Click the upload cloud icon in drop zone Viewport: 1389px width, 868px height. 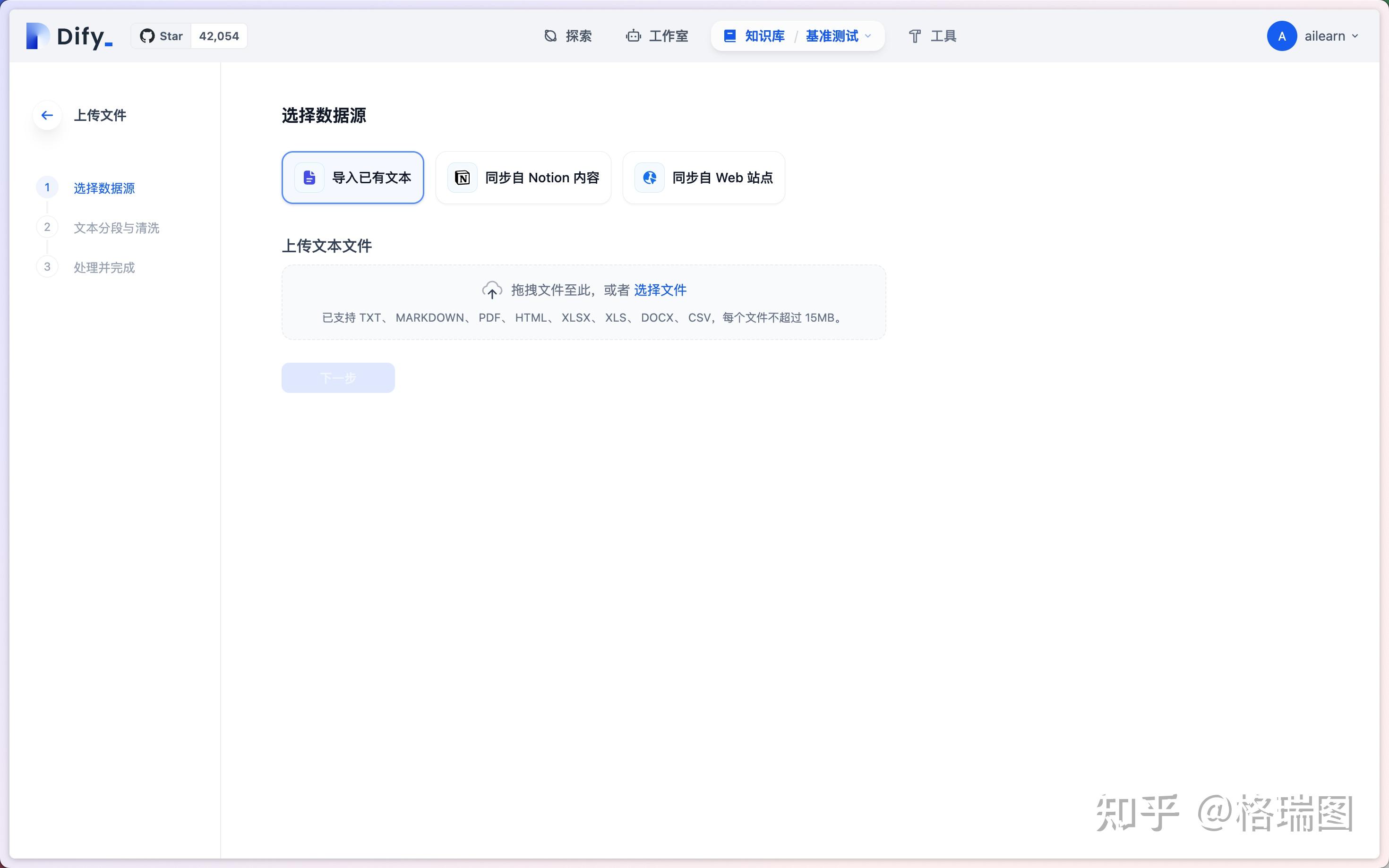tap(491, 290)
